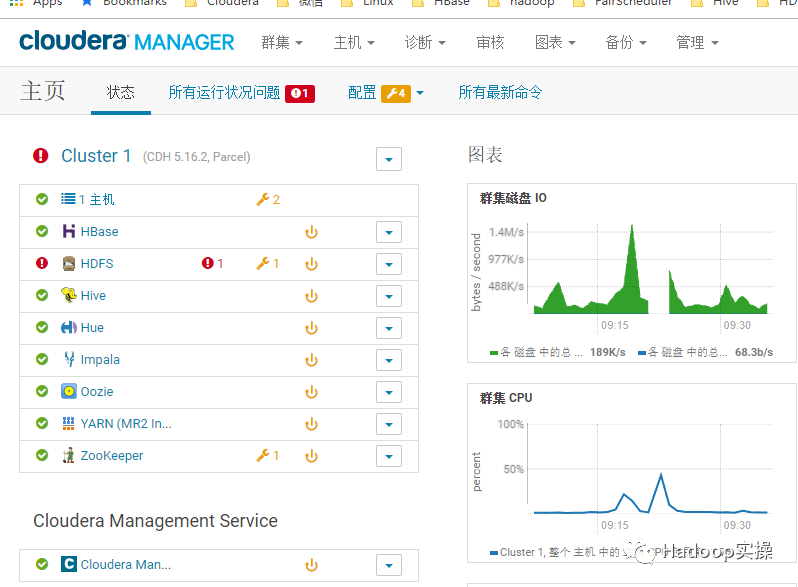Screen dimensions: 798x587
Task: Open the Hive service link
Action: pos(93,296)
